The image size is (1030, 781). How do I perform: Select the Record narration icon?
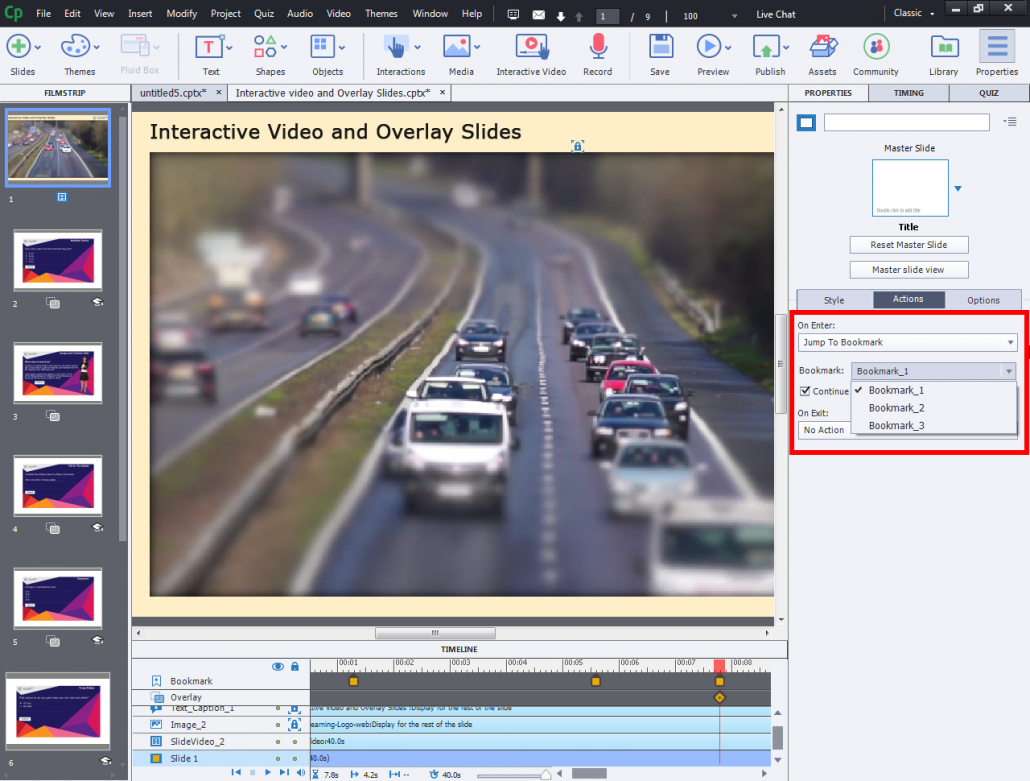pyautogui.click(x=597, y=47)
